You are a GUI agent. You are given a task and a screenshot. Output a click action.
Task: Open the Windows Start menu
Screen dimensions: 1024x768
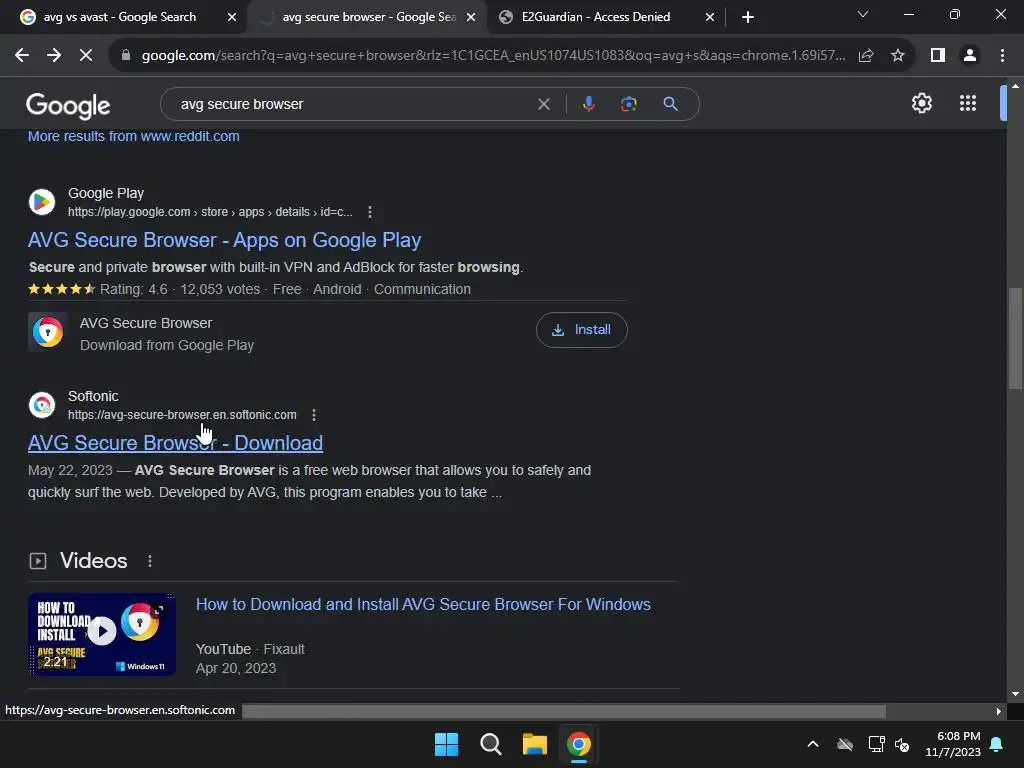click(x=447, y=744)
